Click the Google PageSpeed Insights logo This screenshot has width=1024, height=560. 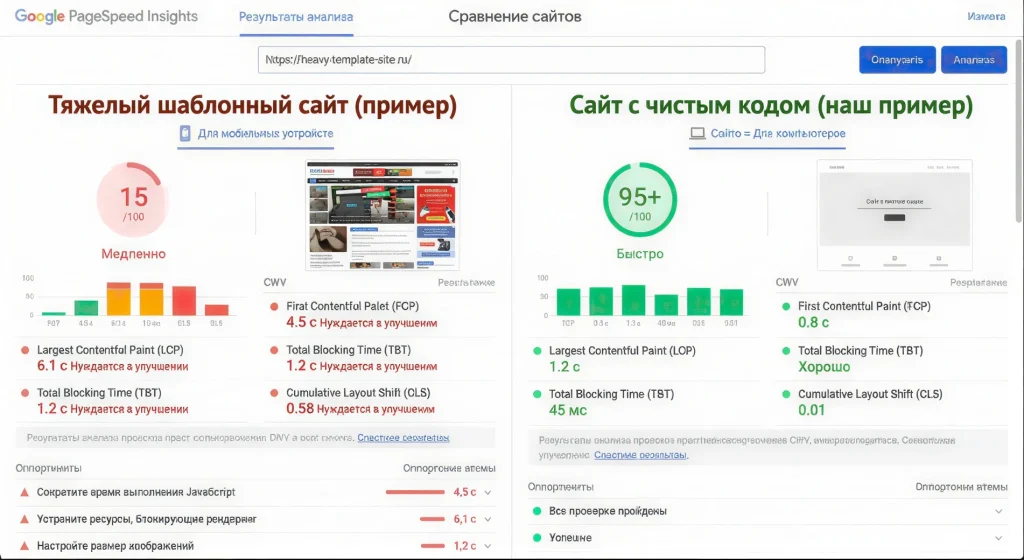click(x=106, y=16)
